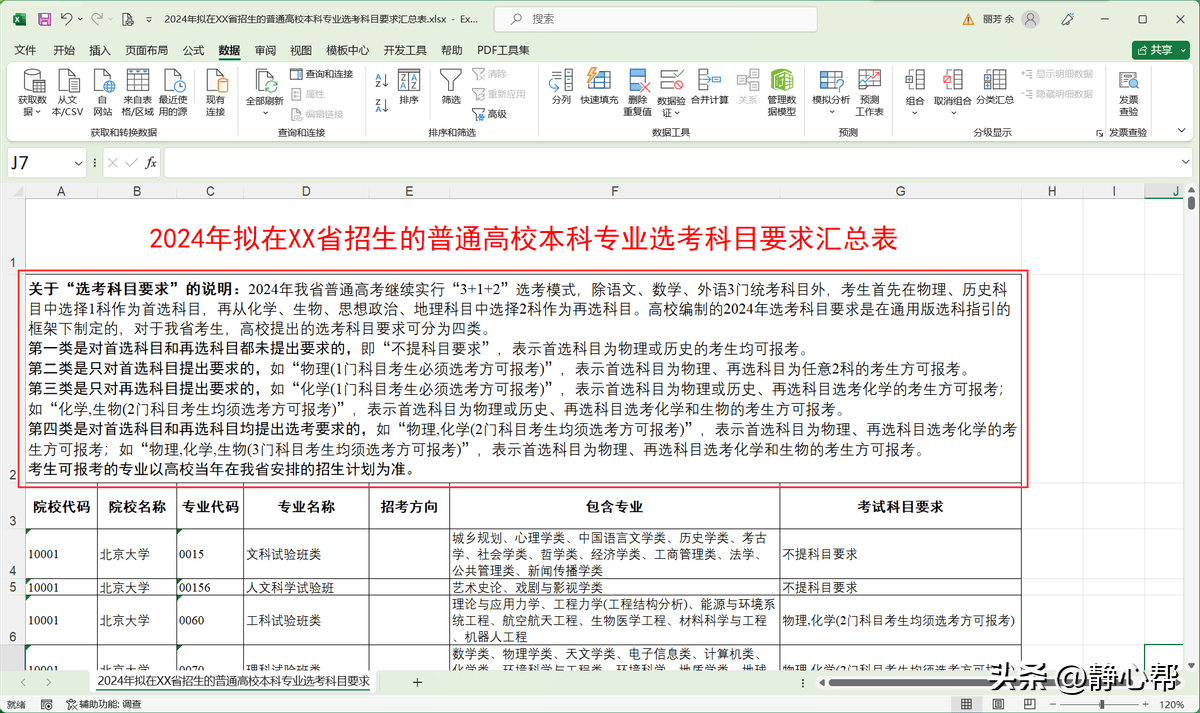Click the Save icon in the title bar
This screenshot has height=713, width=1200.
(45, 19)
